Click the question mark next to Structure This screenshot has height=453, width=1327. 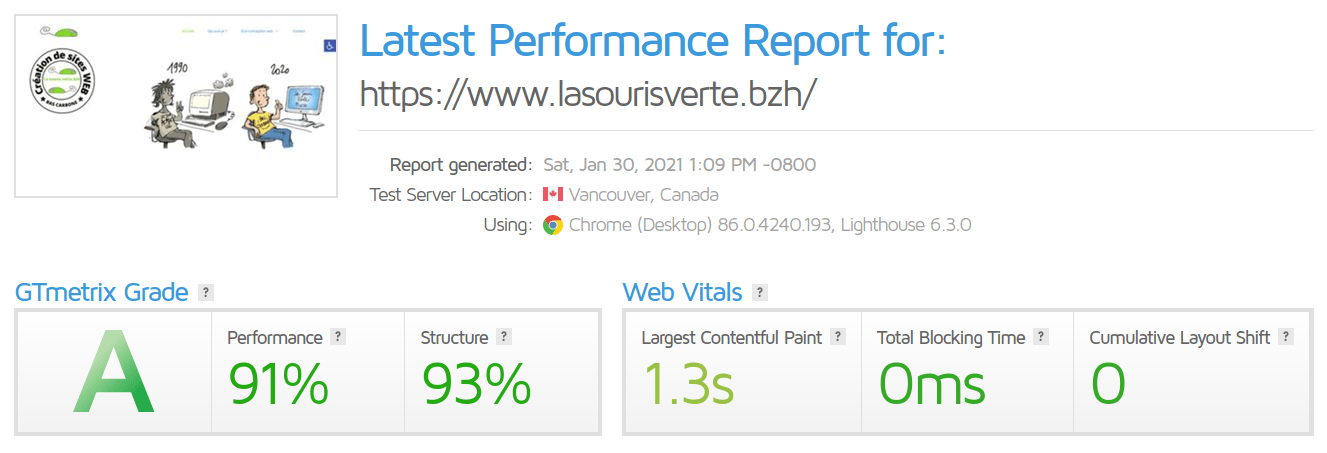[x=504, y=337]
